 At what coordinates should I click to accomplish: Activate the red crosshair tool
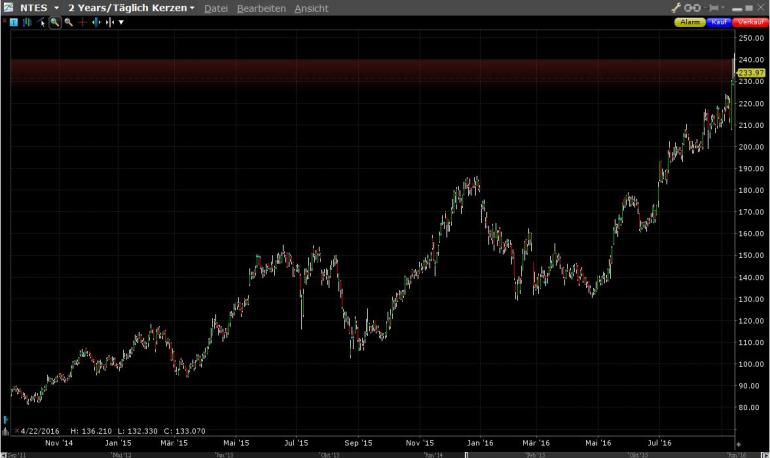(82, 22)
